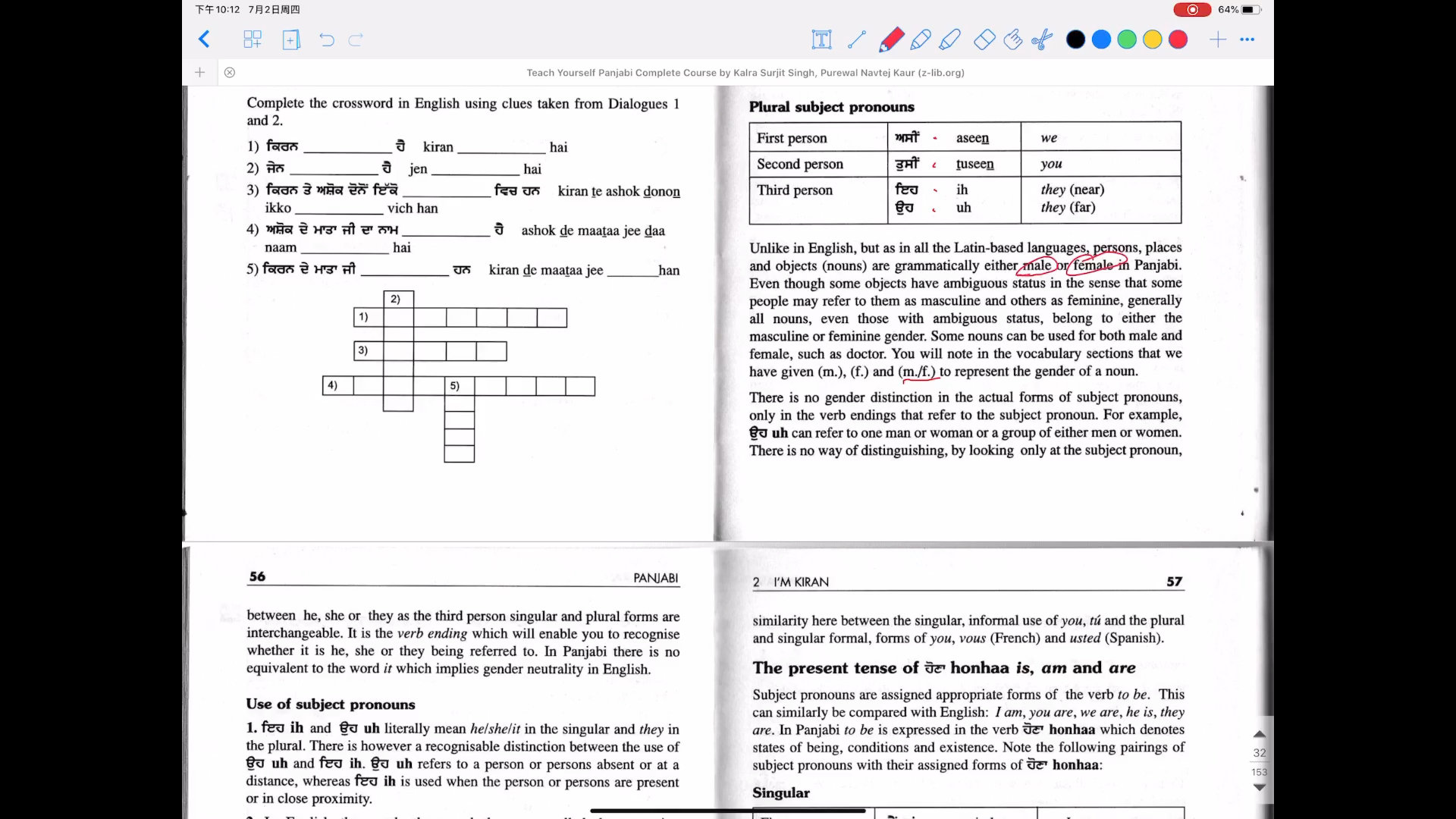Select the straight line tool
This screenshot has width=1456, height=819.
pyautogui.click(x=857, y=39)
